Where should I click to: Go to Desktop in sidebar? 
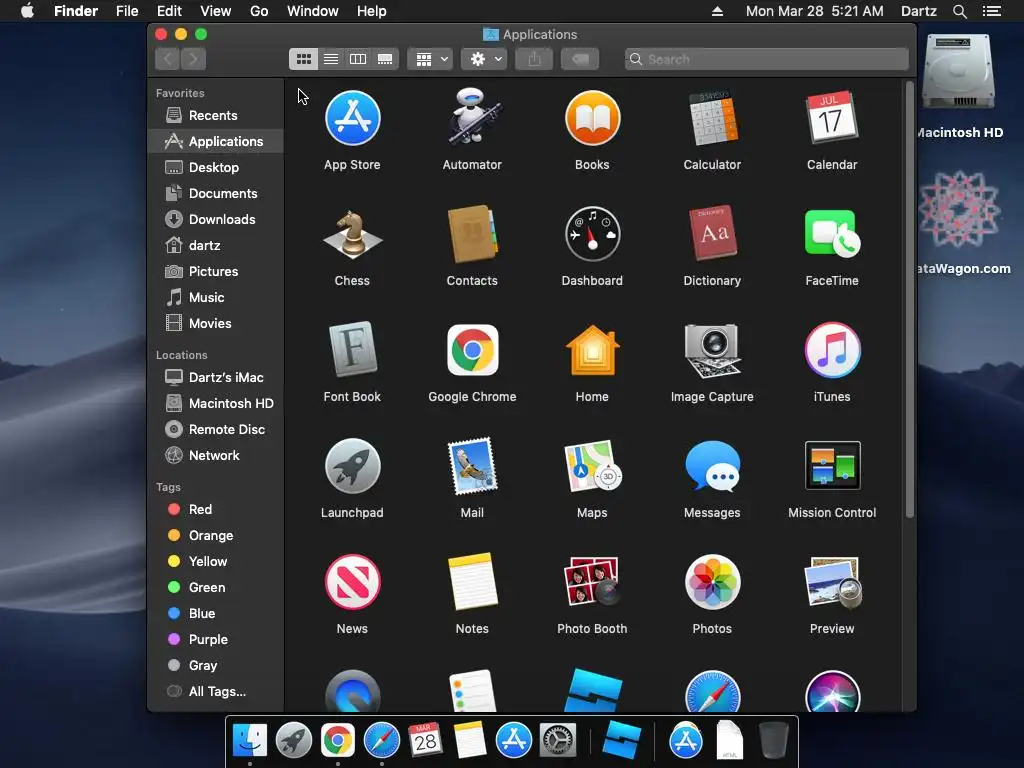[x=216, y=167]
